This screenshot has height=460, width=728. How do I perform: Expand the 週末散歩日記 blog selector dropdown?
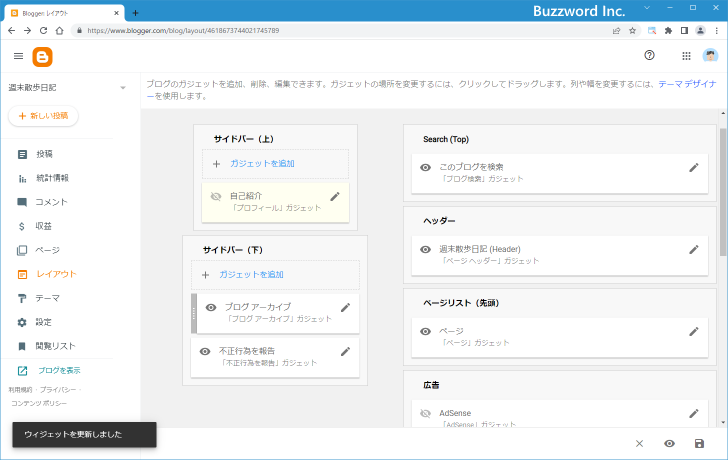tap(123, 88)
